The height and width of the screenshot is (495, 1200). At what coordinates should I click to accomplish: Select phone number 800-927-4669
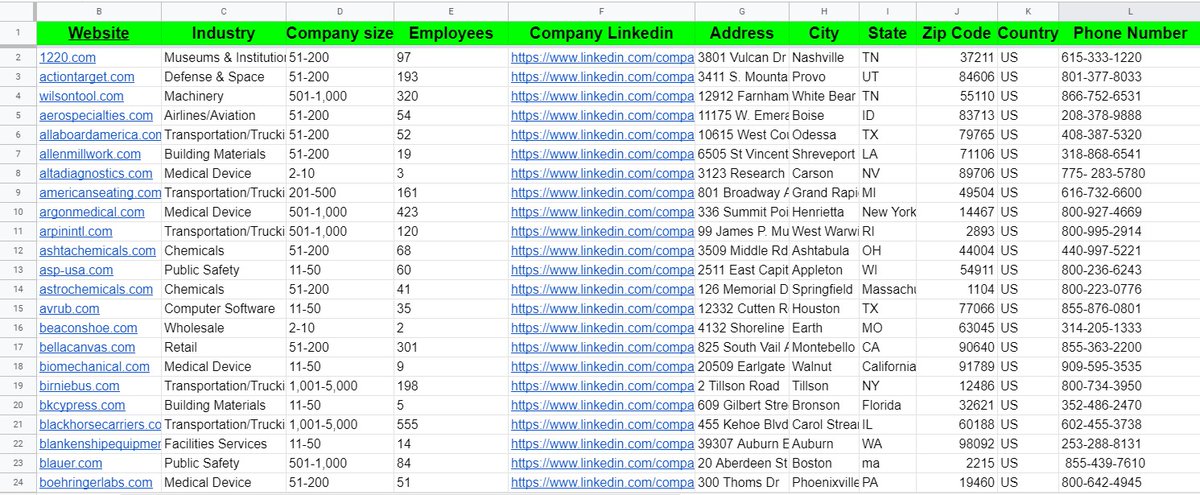[x=1129, y=212]
